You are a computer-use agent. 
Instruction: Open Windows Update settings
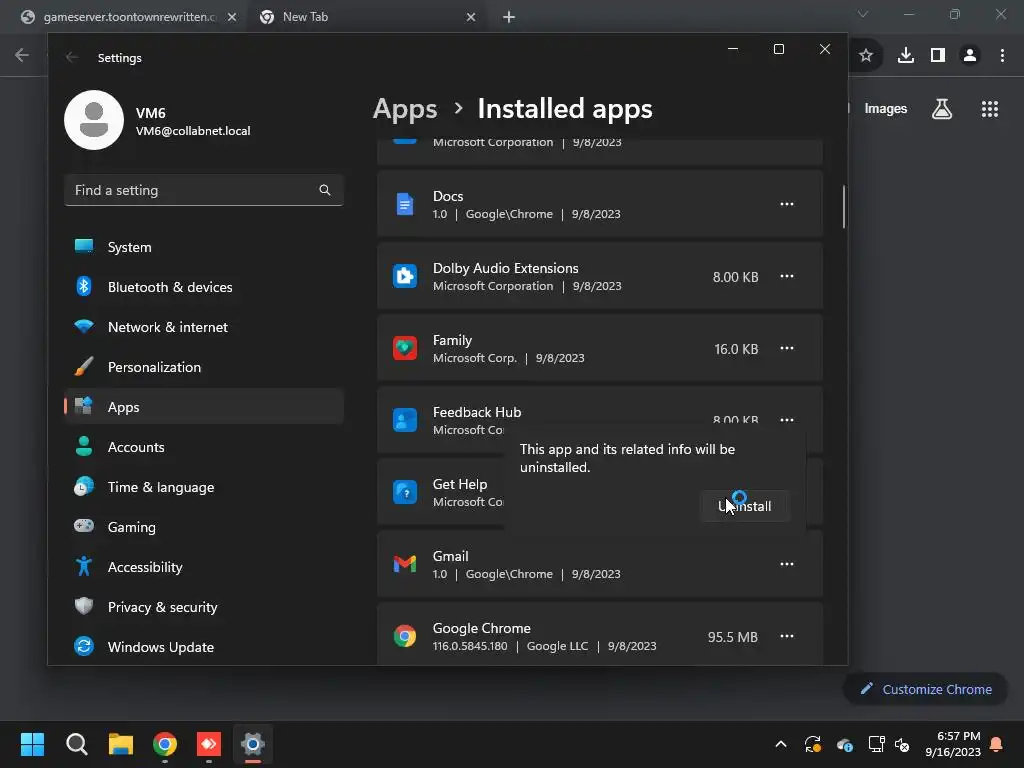coord(204,647)
